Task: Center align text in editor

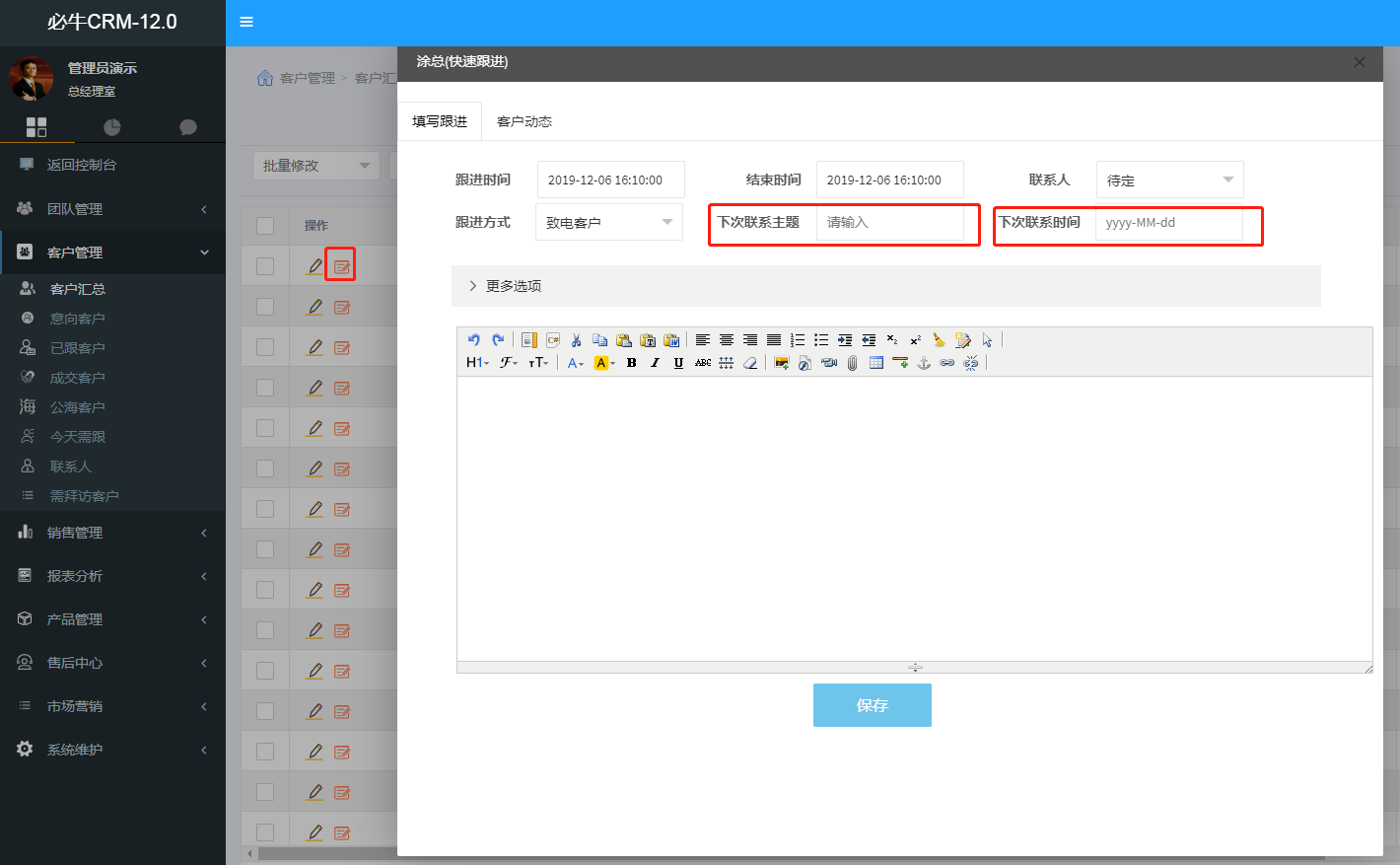Action: [727, 339]
